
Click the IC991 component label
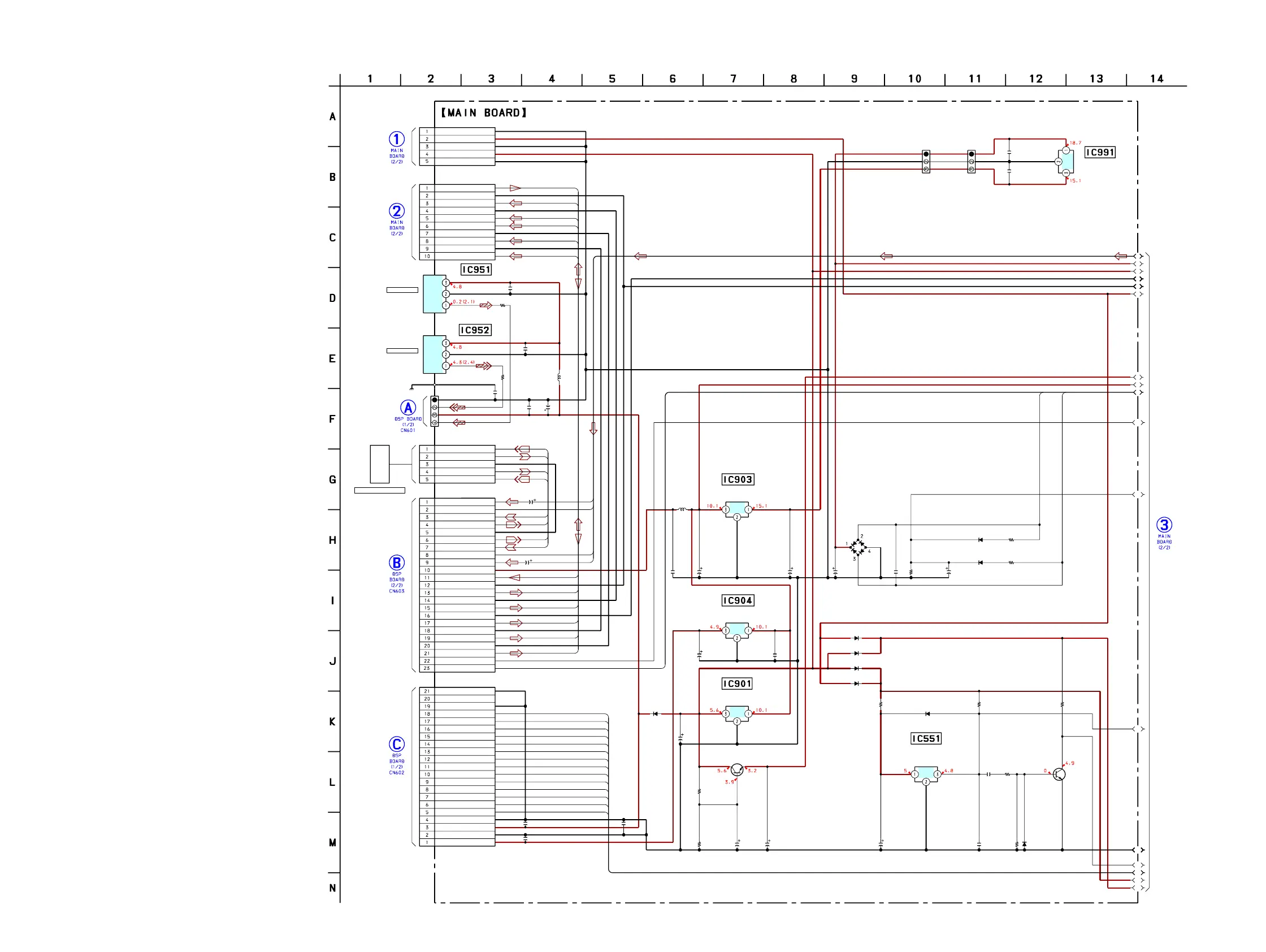click(1099, 152)
